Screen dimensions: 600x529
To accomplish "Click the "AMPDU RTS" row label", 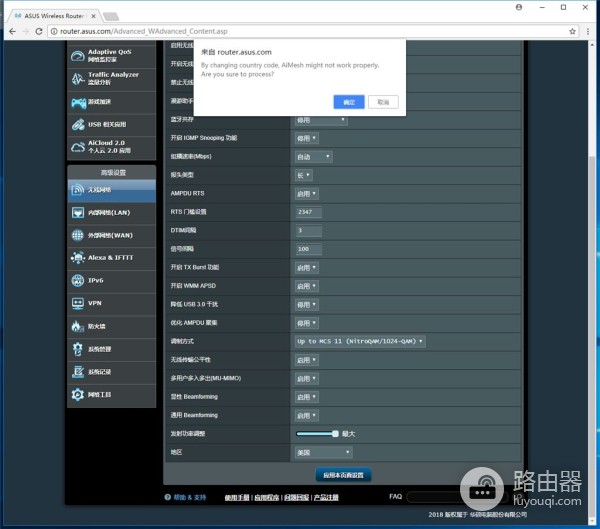I will (x=187, y=193).
